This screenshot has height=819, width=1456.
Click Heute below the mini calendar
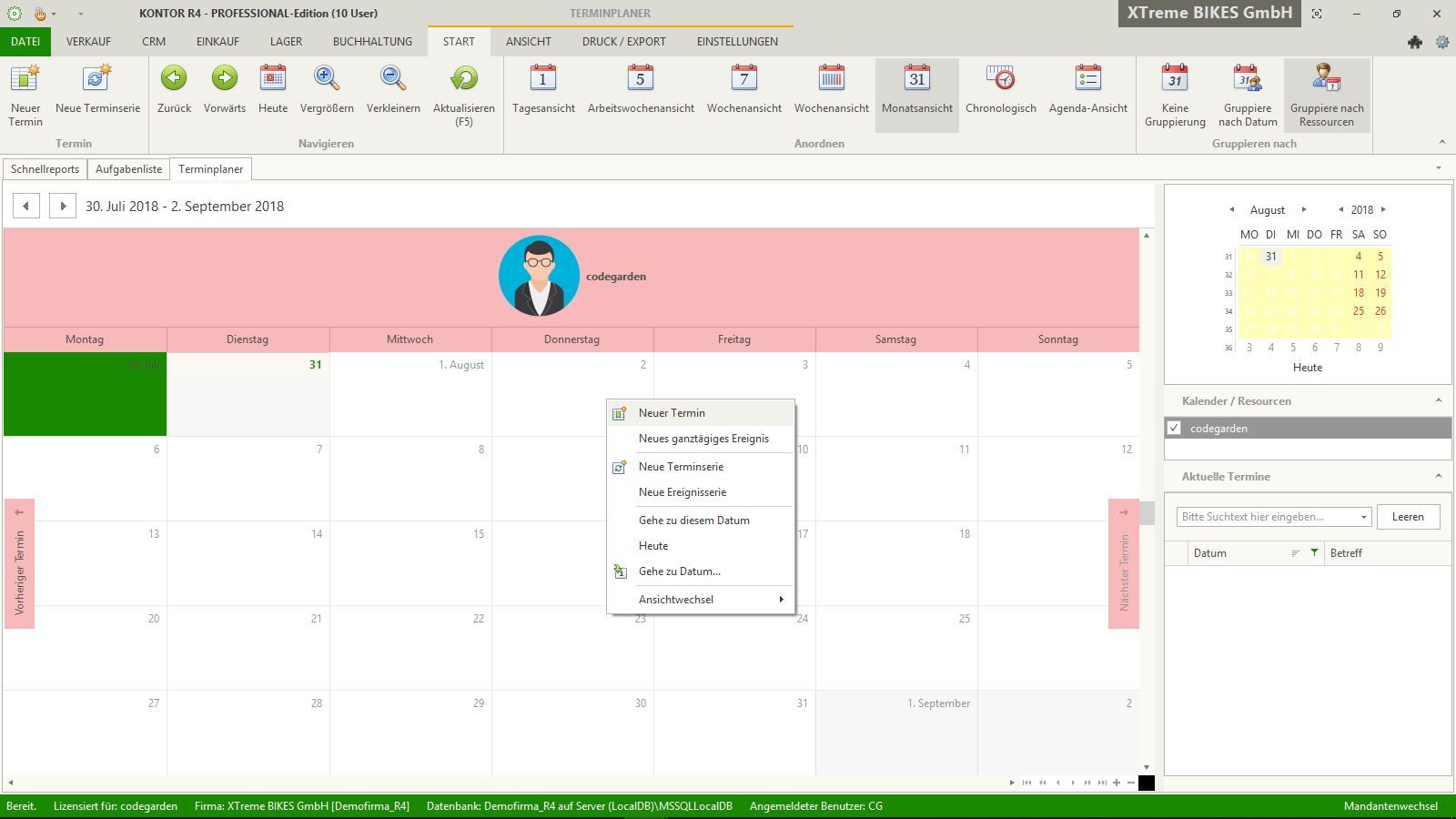click(1307, 368)
